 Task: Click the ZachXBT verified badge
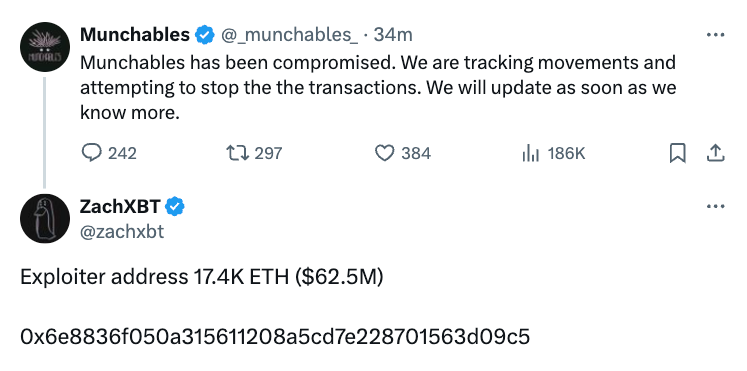coord(175,207)
